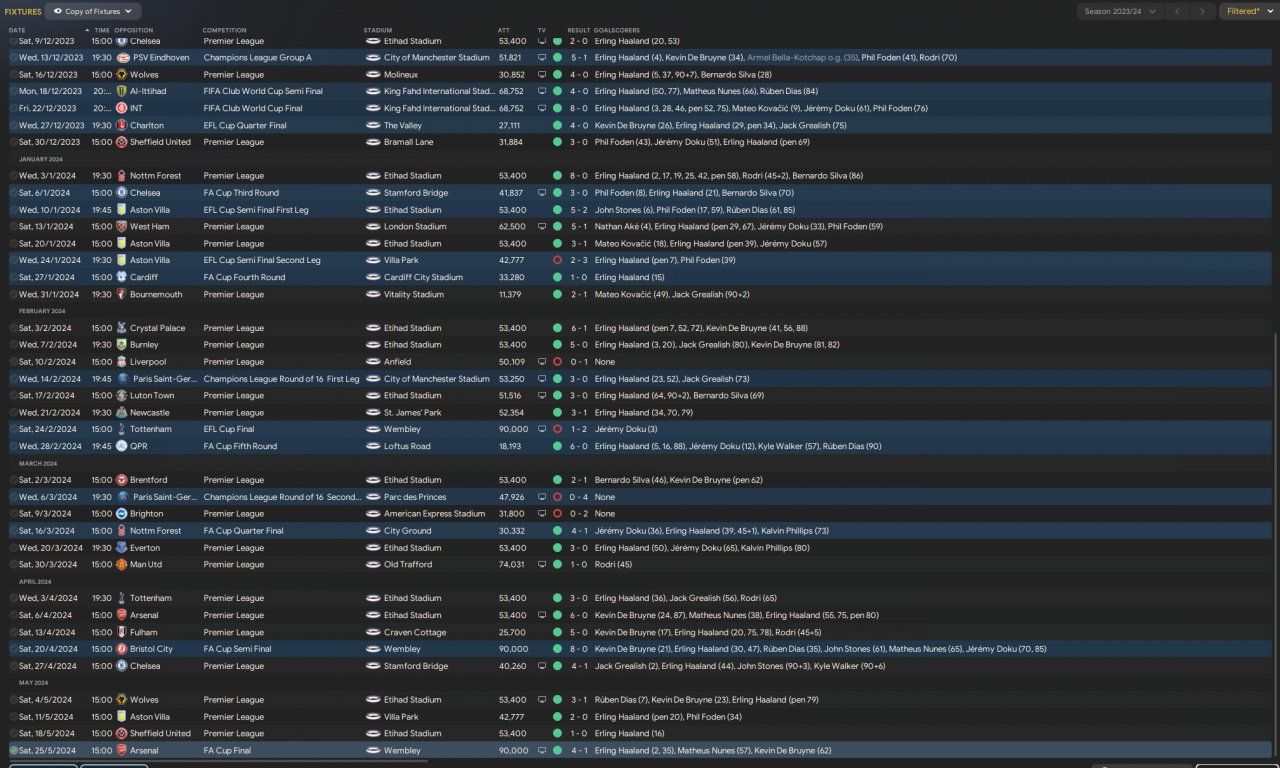This screenshot has width=1280, height=768.
Task: Click the Fulham club badge
Action: coord(121,632)
